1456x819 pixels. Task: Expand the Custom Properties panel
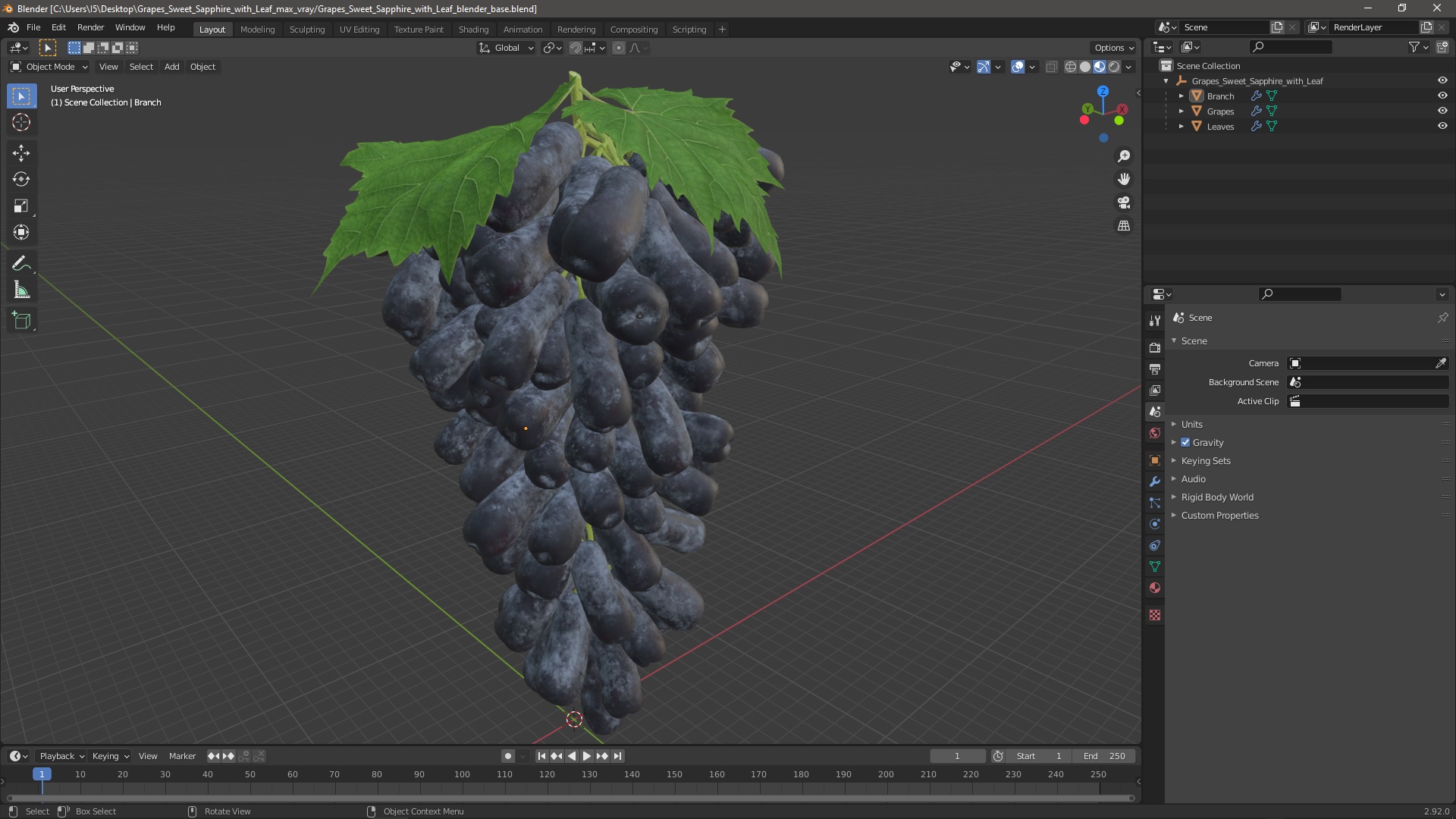tap(1219, 515)
